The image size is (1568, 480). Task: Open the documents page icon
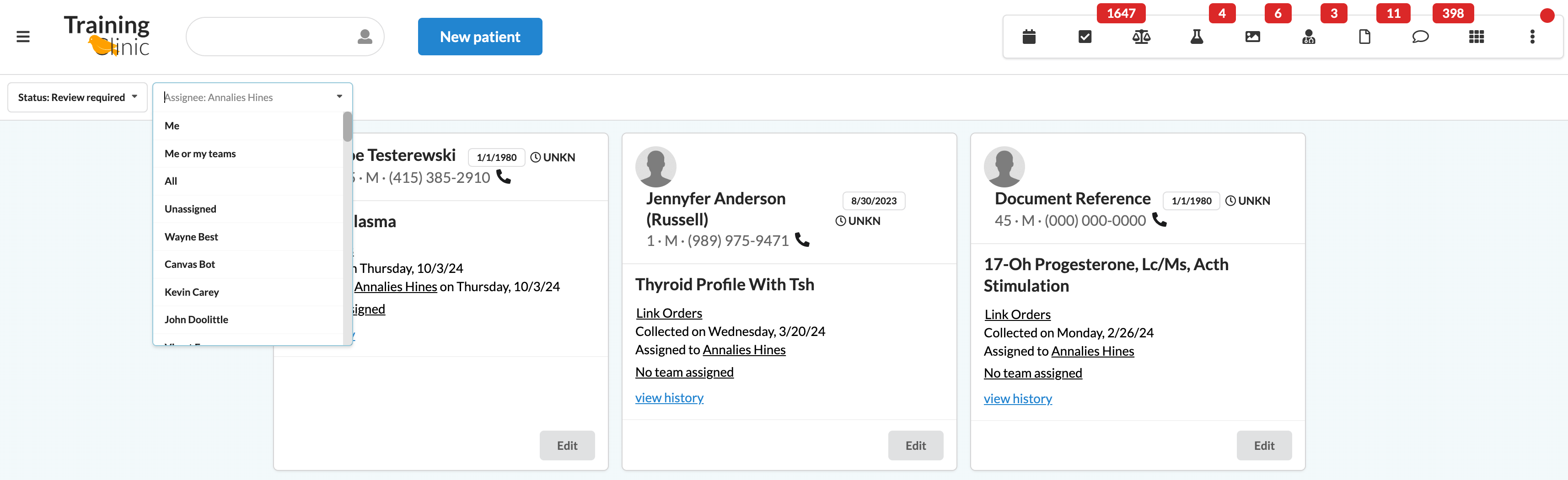(1365, 37)
